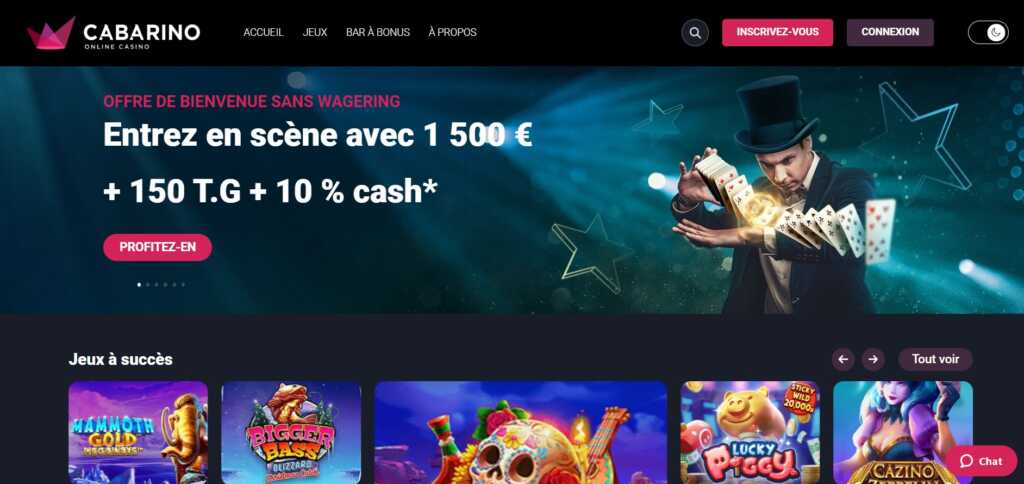The height and width of the screenshot is (484, 1024).
Task: Show next games with right arrow
Action: tap(873, 359)
